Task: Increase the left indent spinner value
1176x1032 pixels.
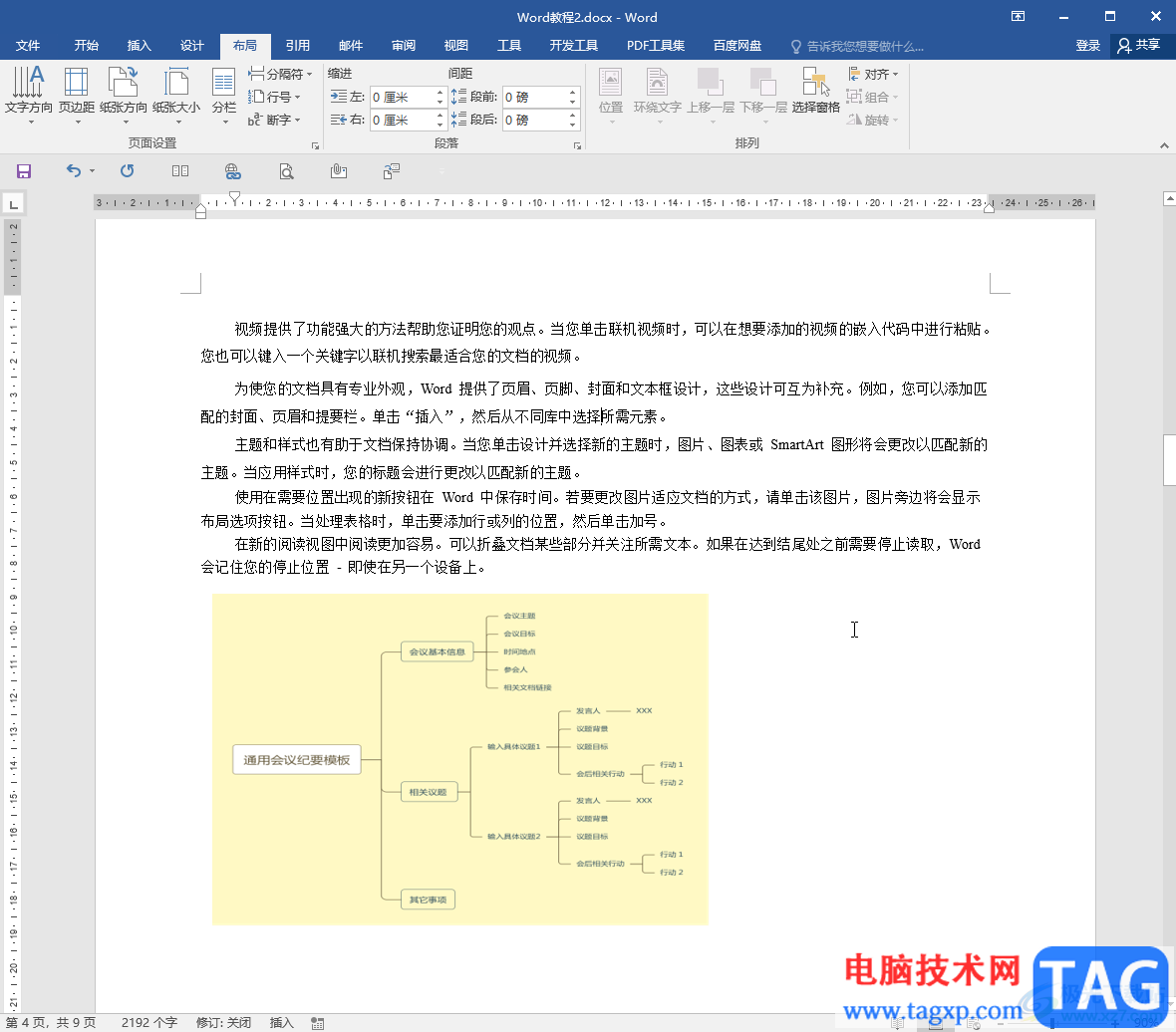Action: coord(441,93)
